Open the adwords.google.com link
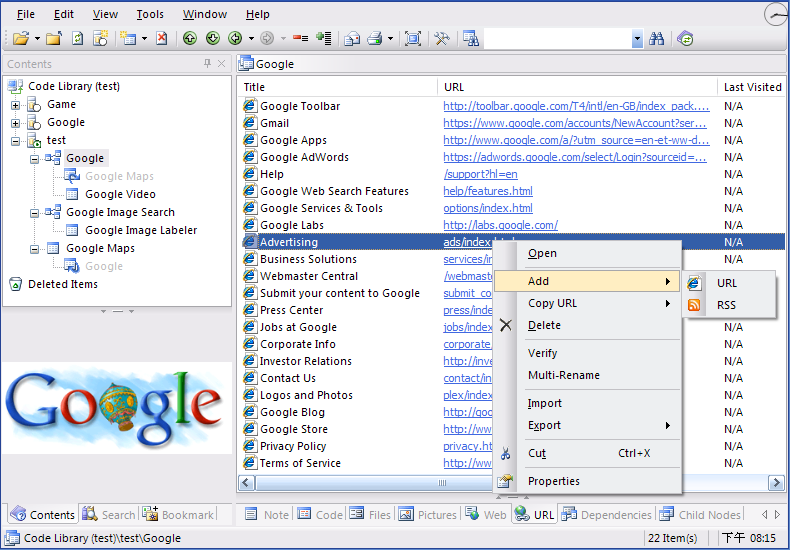The height and width of the screenshot is (550, 790). pyautogui.click(x=575, y=157)
